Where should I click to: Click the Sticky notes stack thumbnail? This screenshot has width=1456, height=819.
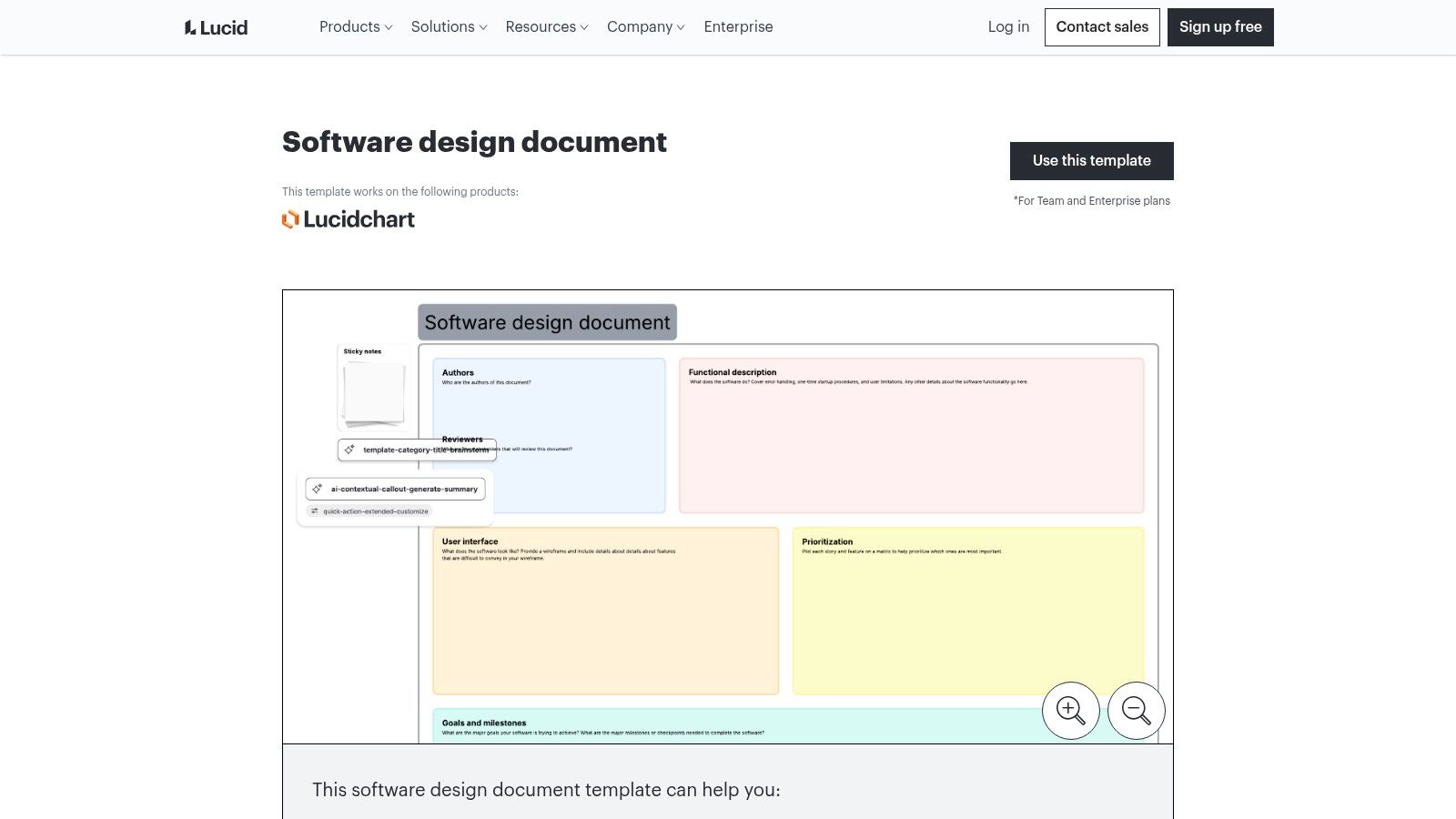pos(373,393)
